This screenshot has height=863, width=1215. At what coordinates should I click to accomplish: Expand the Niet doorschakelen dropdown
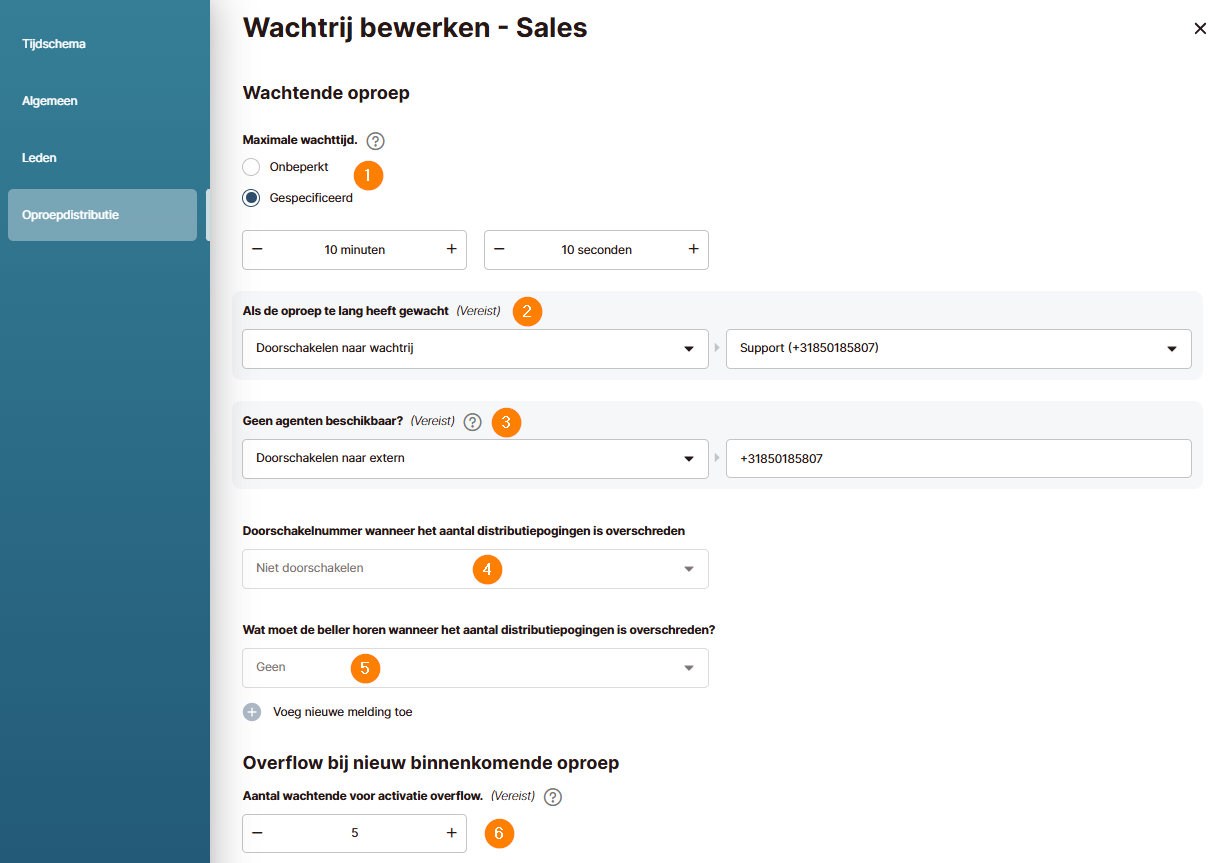coord(475,568)
